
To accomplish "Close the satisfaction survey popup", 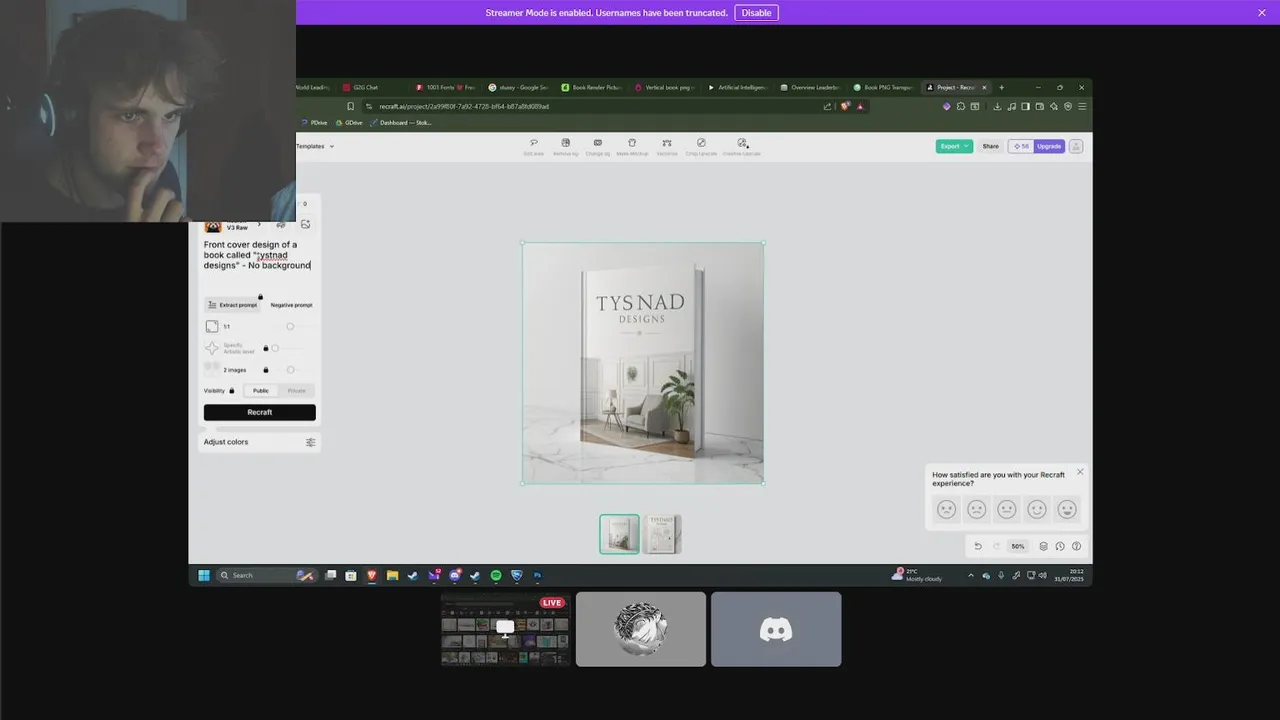I will (1080, 472).
